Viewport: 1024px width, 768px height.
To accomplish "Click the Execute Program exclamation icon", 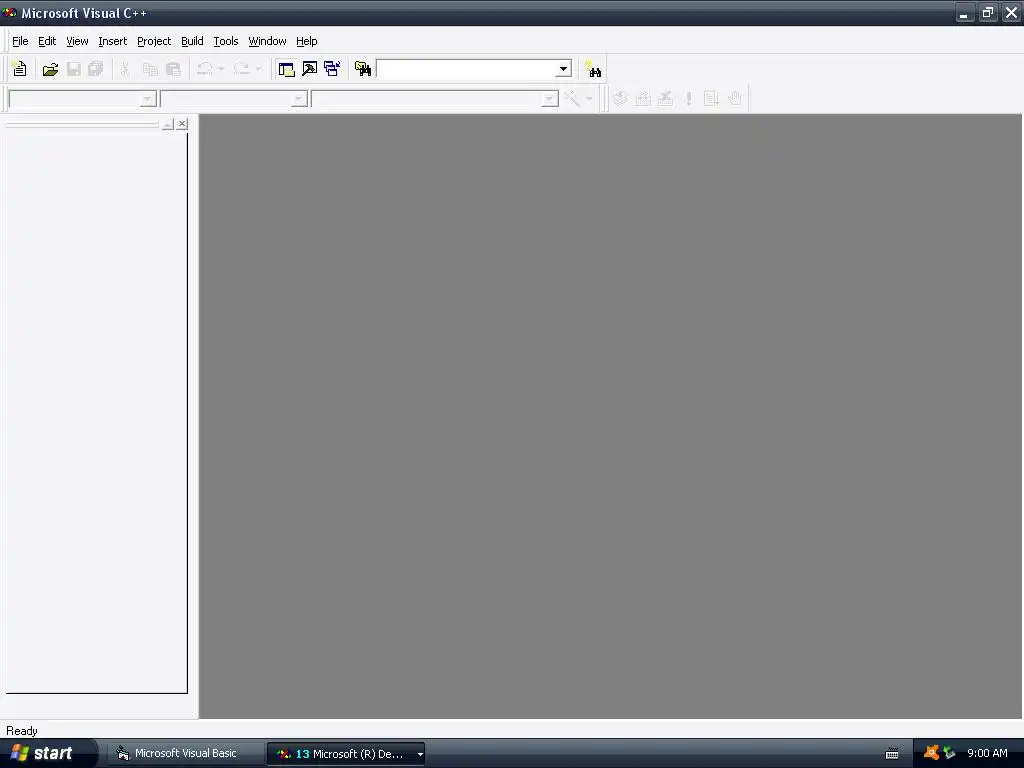I will [x=688, y=99].
